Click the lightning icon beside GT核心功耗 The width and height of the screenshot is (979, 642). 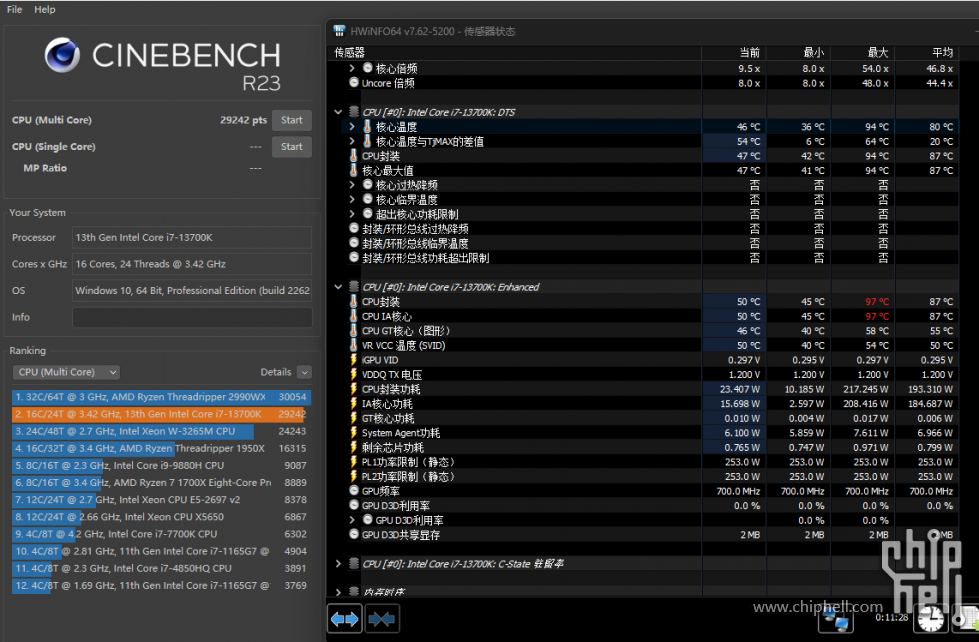click(353, 418)
